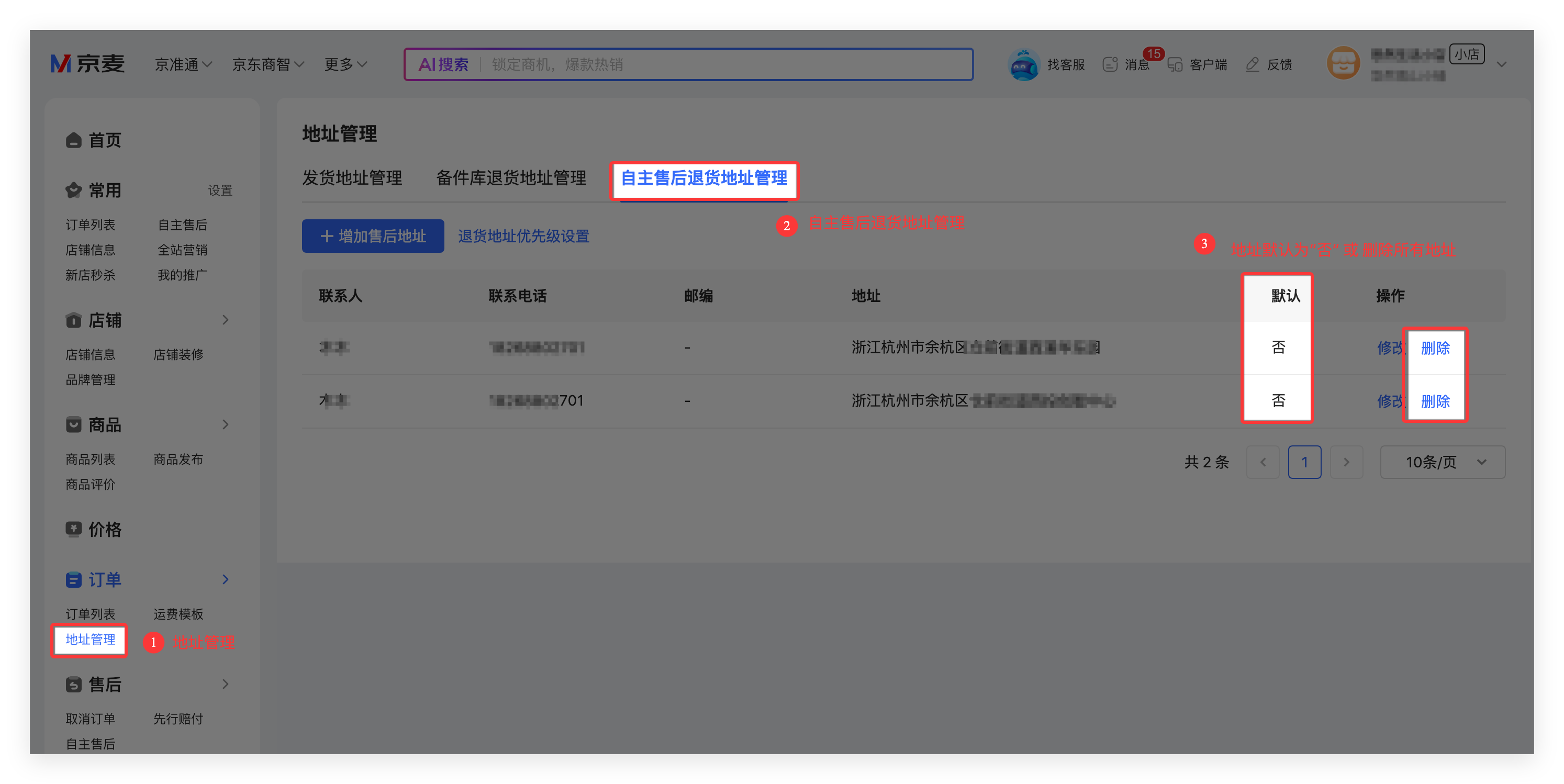The image size is (1564, 784).
Task: Click the 价格 sidebar icon
Action: (73, 529)
